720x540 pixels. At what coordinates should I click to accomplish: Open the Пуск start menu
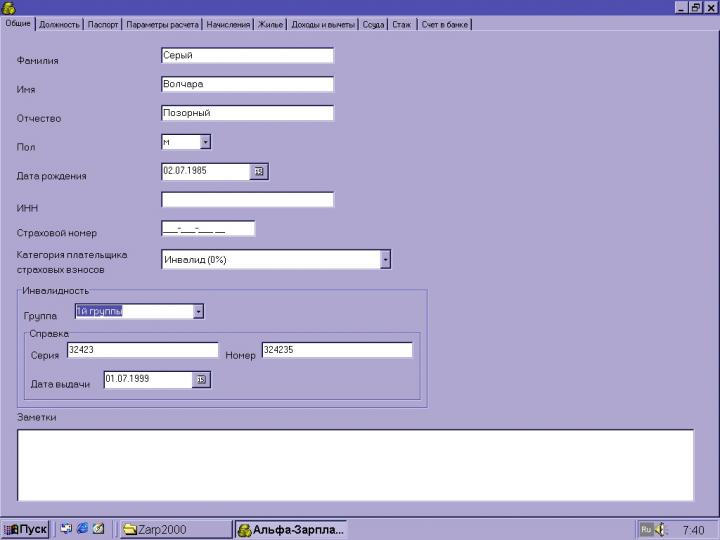click(x=26, y=529)
